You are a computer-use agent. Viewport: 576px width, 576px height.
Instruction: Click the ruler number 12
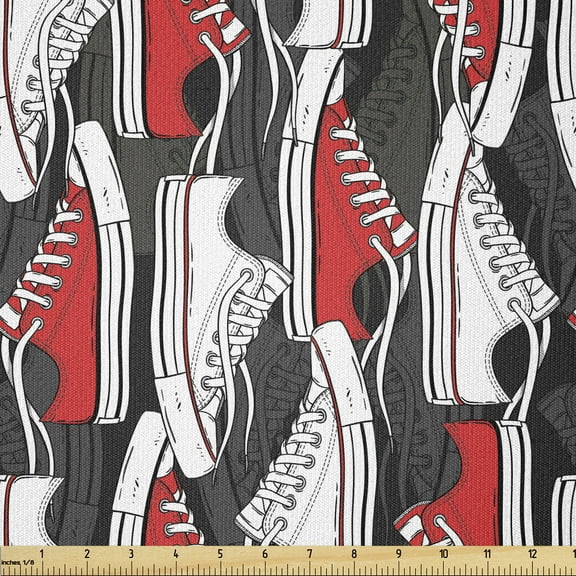533,554
